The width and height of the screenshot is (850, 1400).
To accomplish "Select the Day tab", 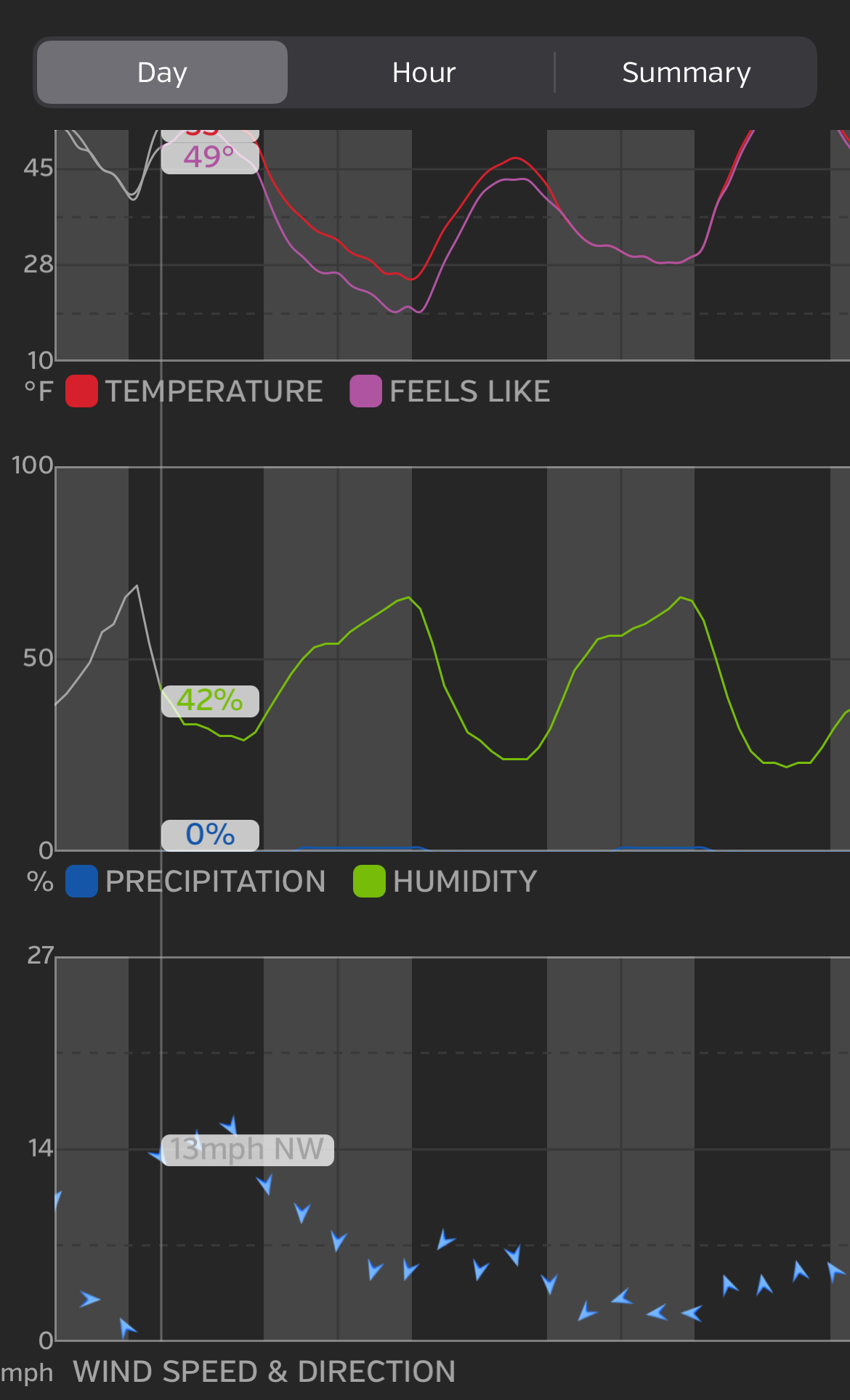I will [x=162, y=73].
